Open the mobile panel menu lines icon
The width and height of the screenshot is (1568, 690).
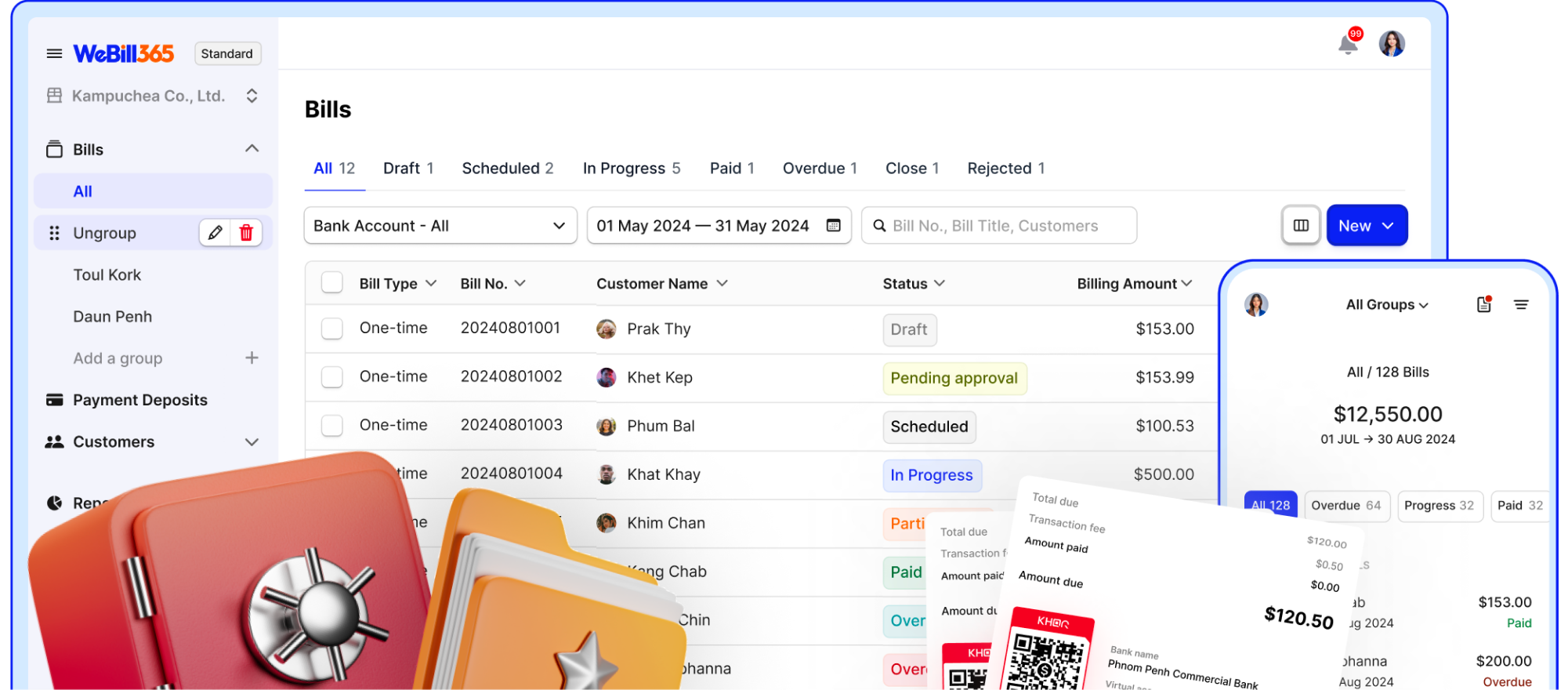click(x=1521, y=304)
